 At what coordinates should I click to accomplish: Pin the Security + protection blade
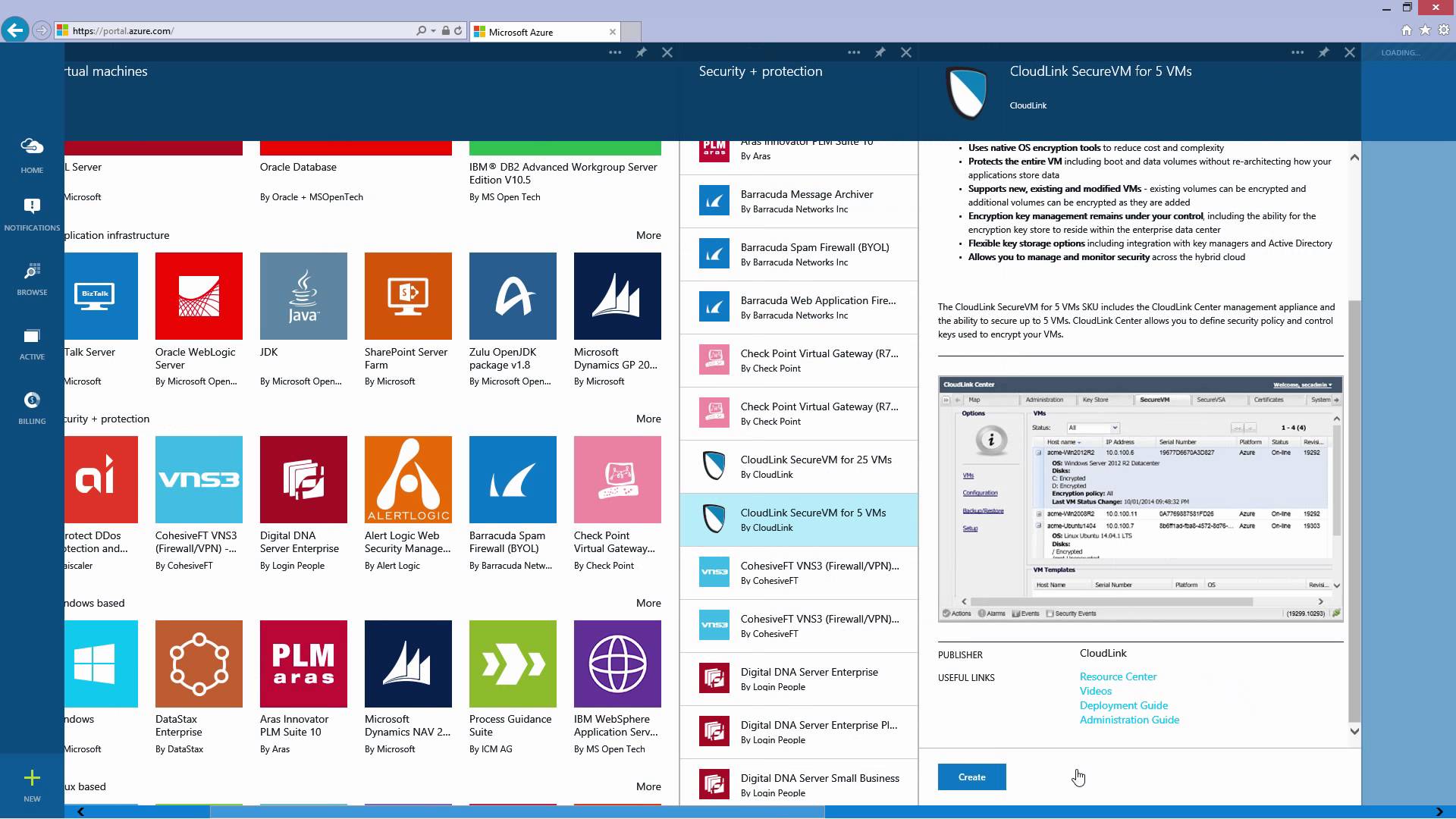coord(880,52)
